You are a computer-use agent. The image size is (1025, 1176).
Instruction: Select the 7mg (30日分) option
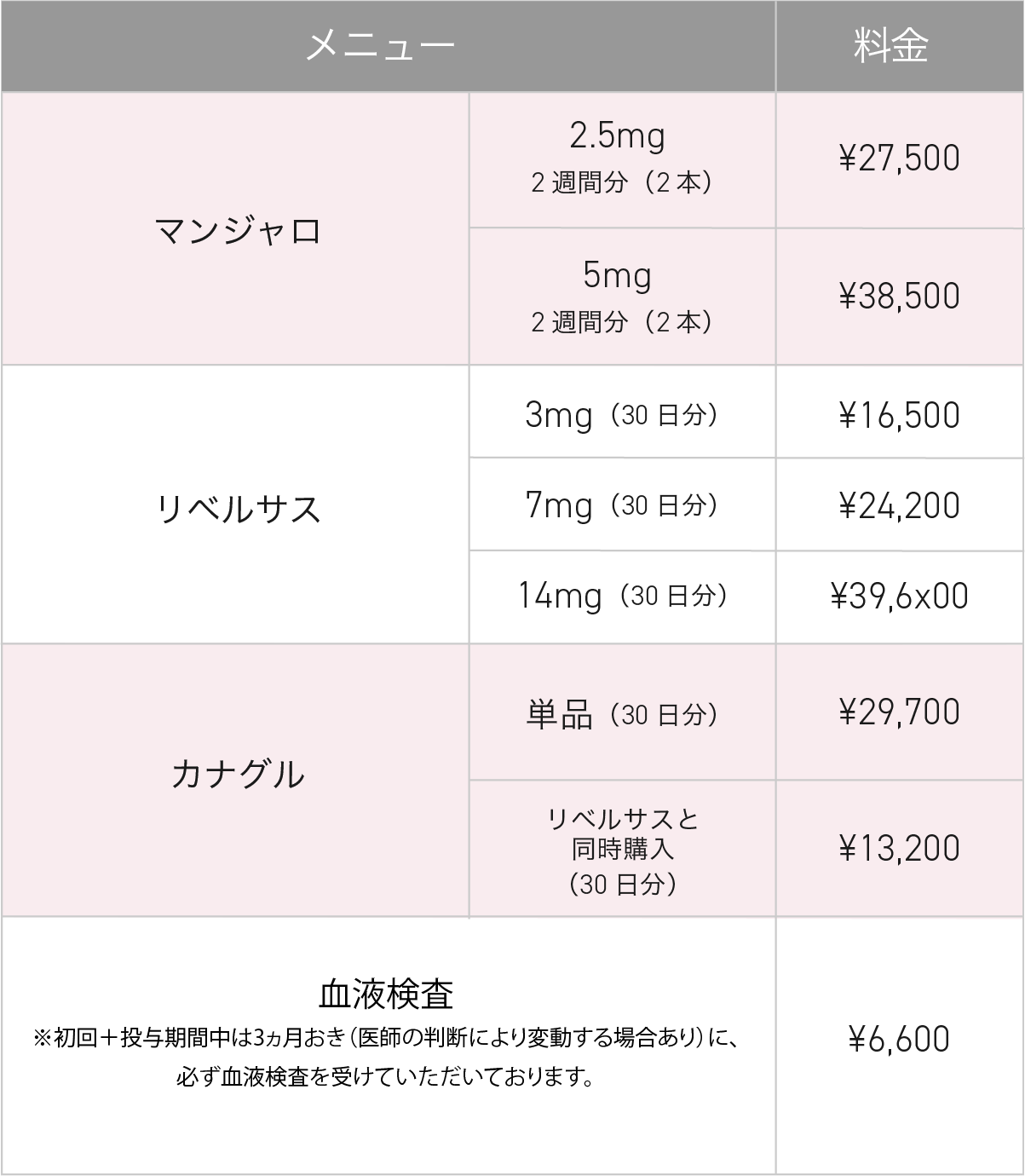coord(621,505)
